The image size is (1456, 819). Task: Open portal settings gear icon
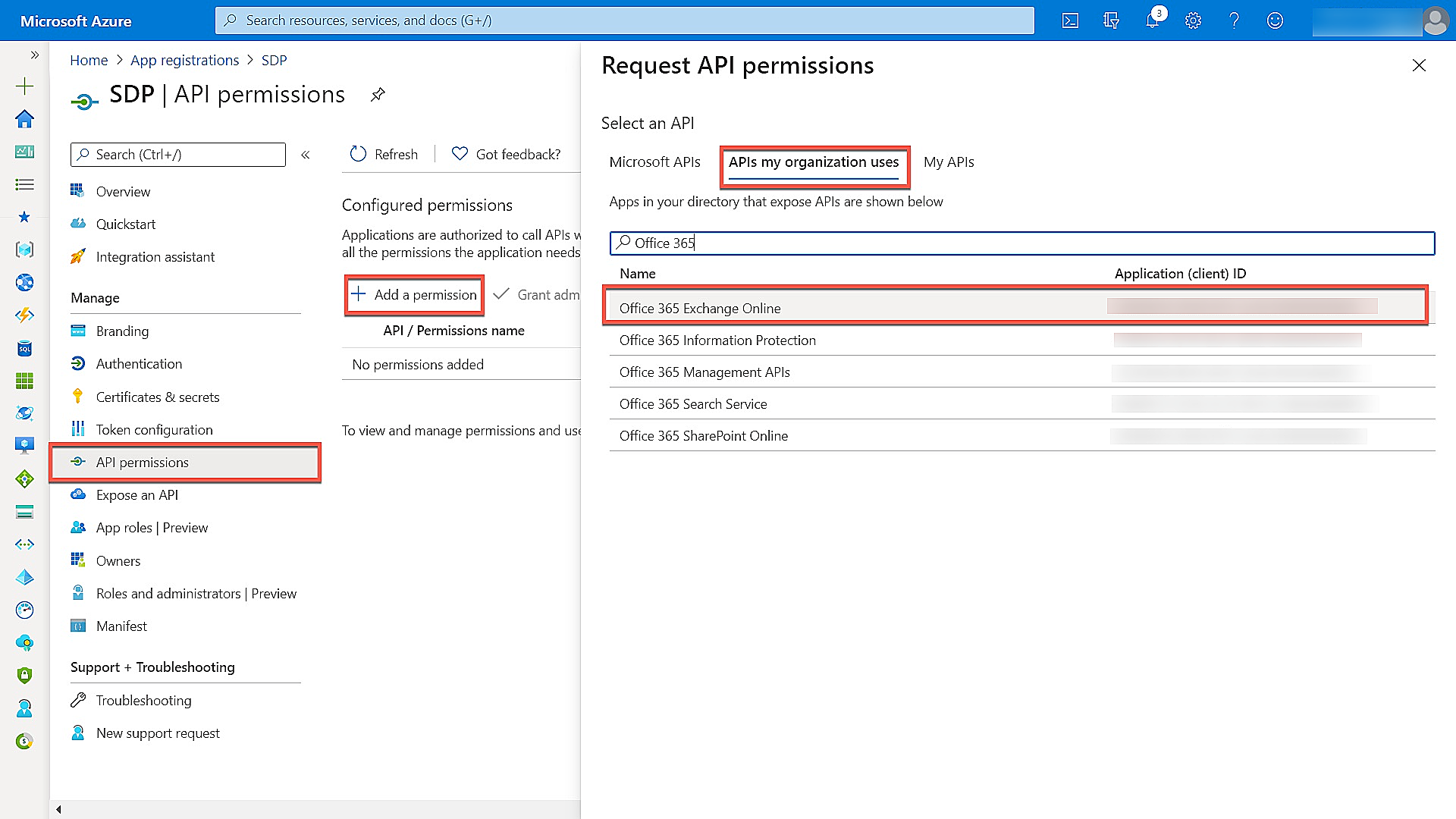pyautogui.click(x=1193, y=20)
